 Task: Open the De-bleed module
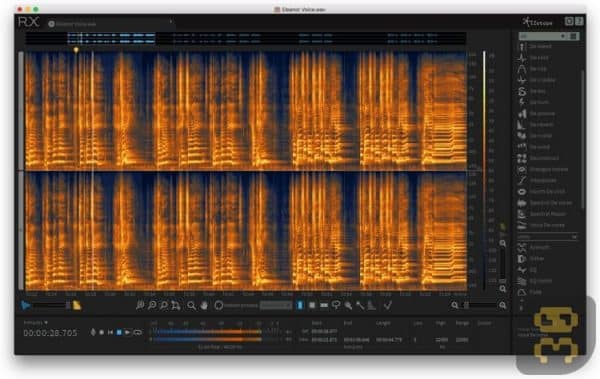pos(535,46)
